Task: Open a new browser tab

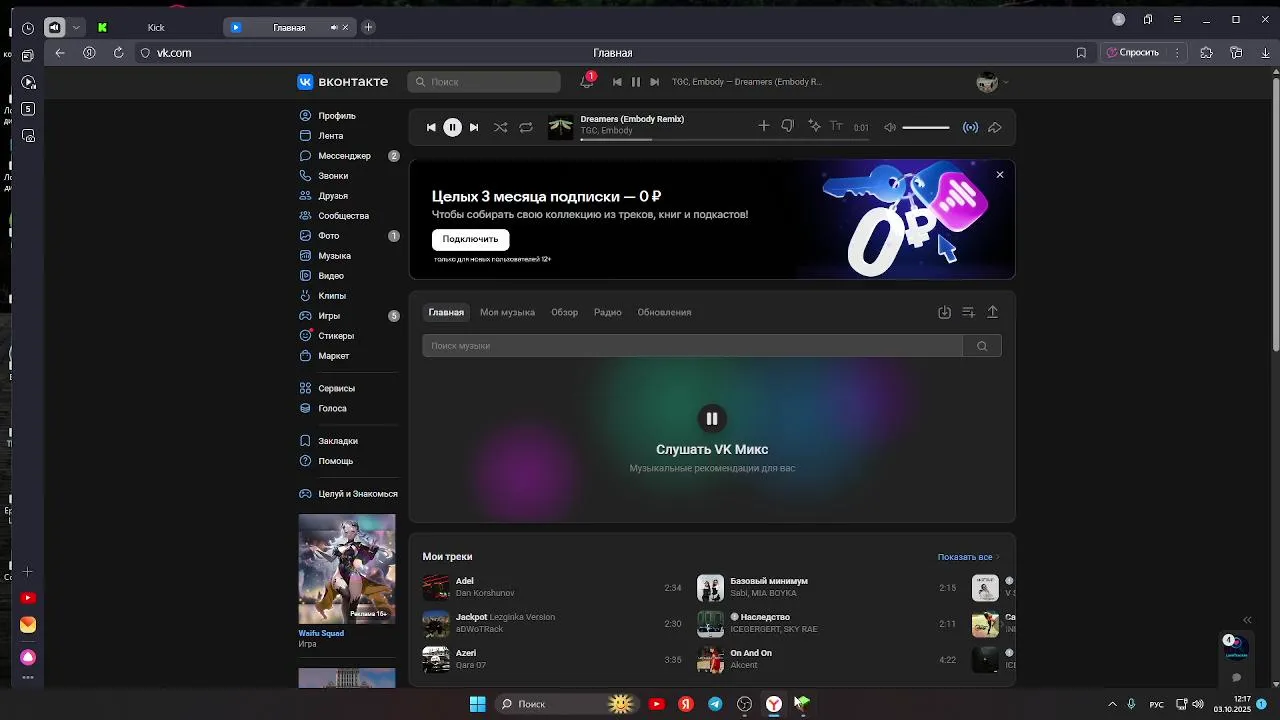Action: coord(368,27)
